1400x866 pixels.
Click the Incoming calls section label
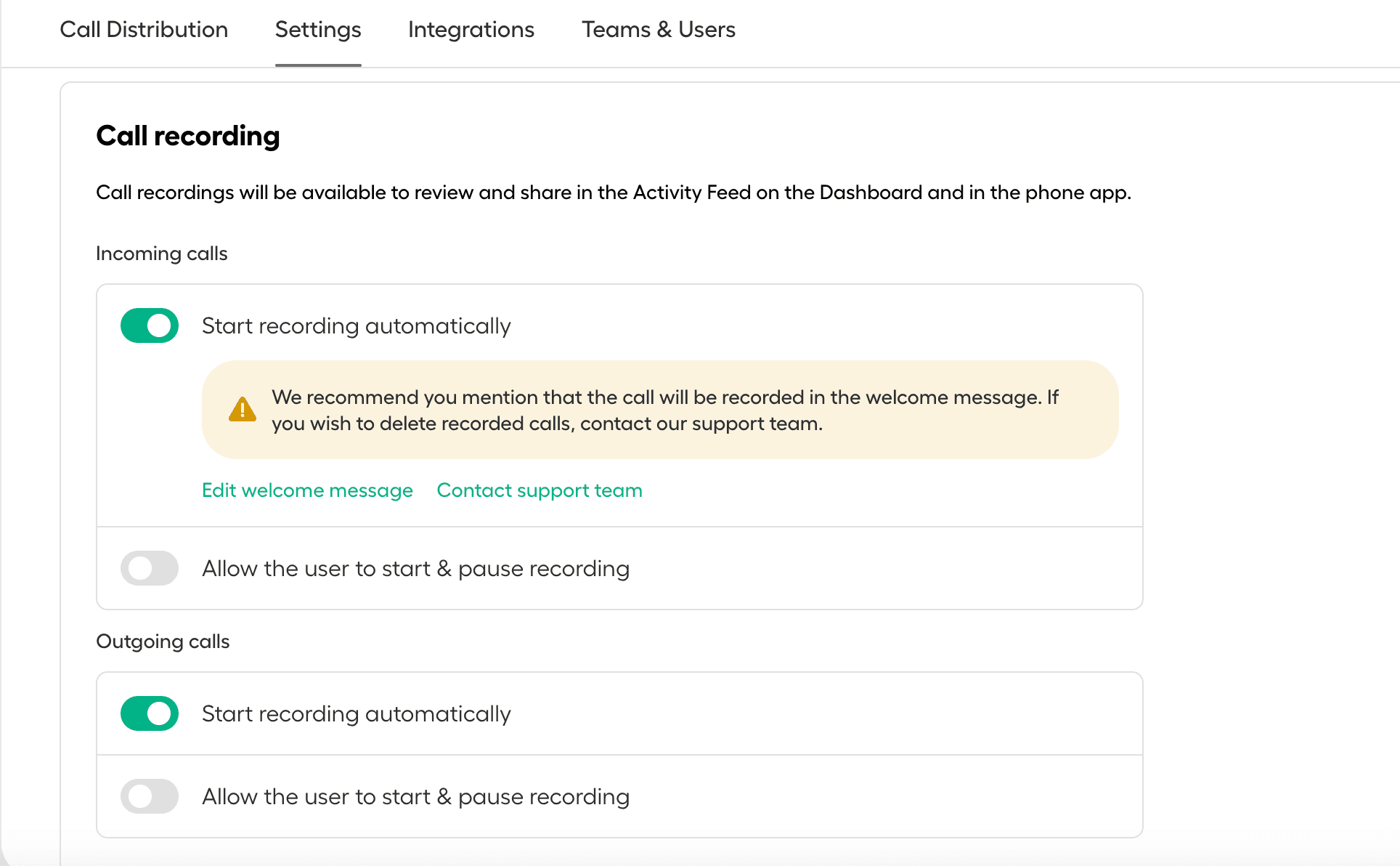162,254
